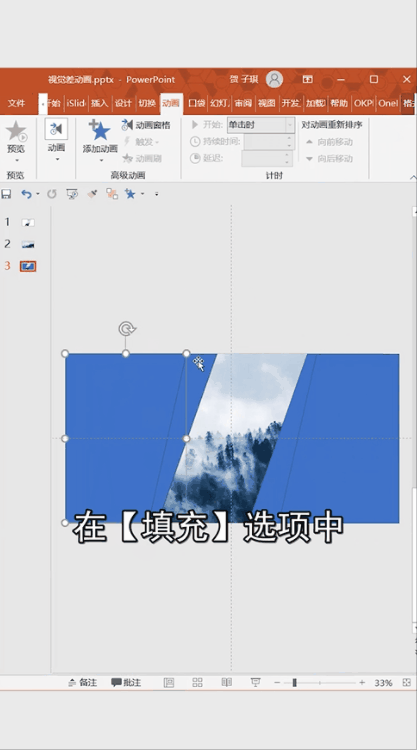Switch to the 帮助 help tab
Screen dimensions: 417x750
339,103
